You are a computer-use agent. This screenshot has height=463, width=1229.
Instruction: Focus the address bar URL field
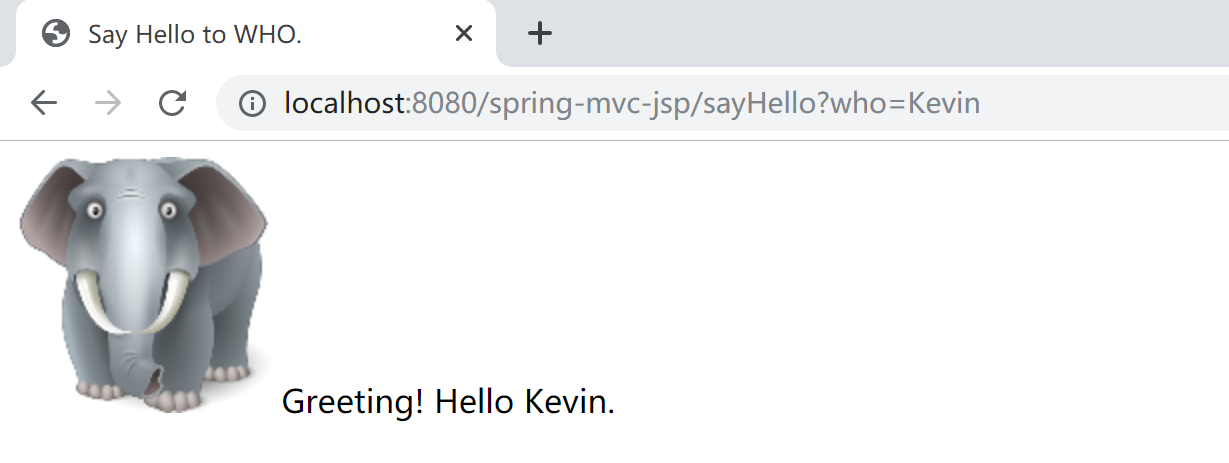point(700,103)
